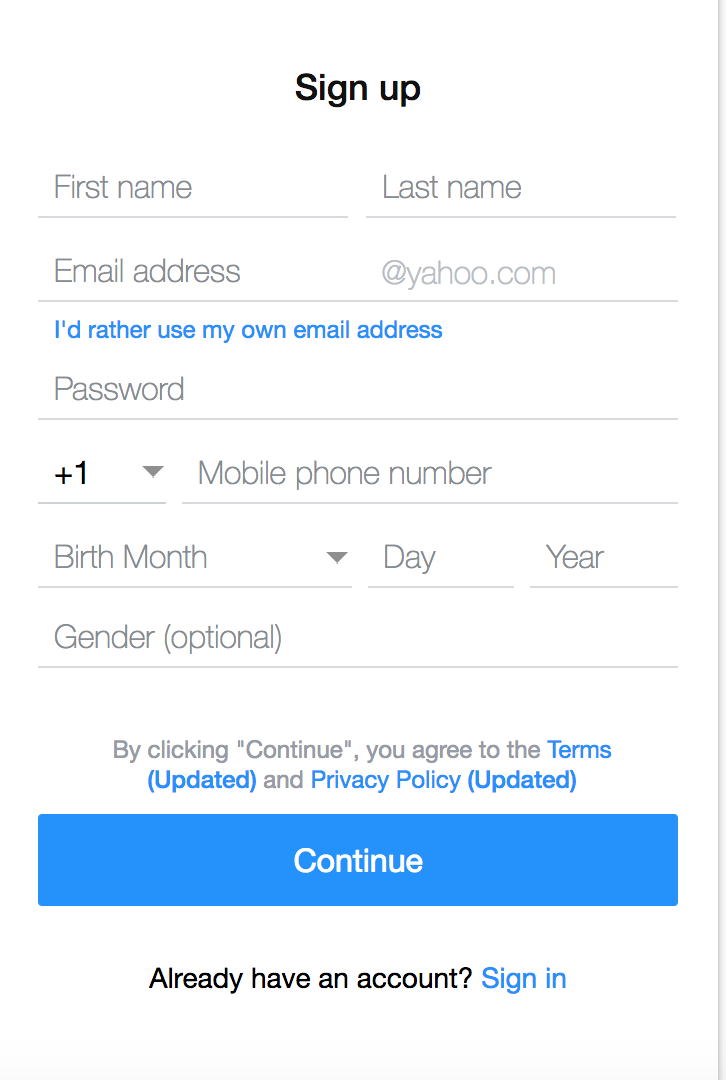Click the Birth Month dropdown arrow
Viewport: 726px width, 1080px height.
tap(337, 557)
